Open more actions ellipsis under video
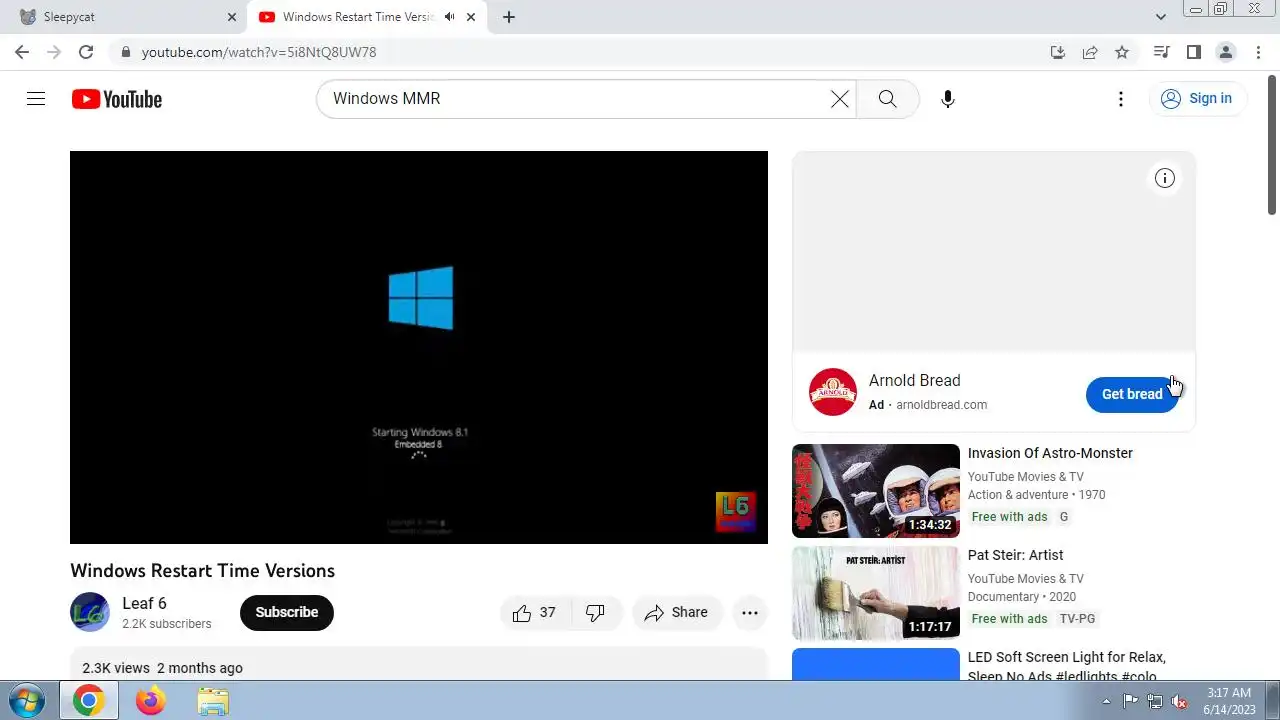Screen dimensions: 1280x720 [750, 613]
